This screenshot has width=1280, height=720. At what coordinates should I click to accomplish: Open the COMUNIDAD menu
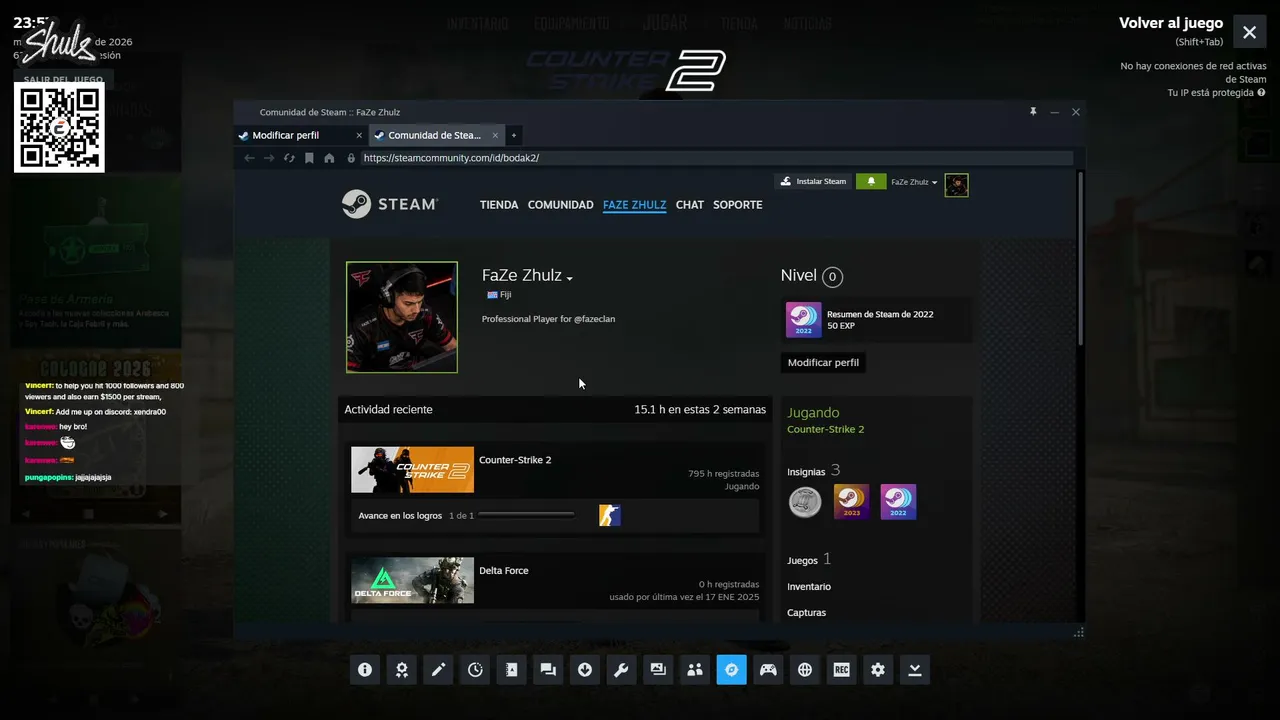pyautogui.click(x=560, y=205)
